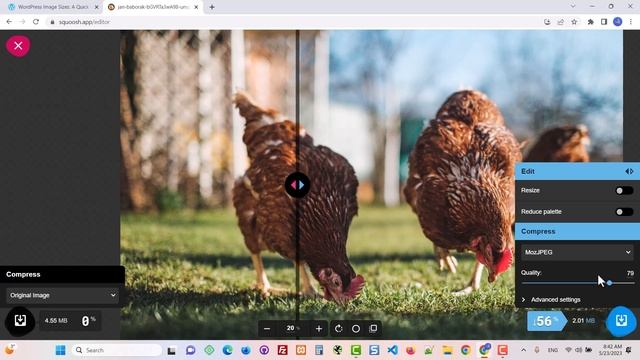640x360 pixels.
Task: Bookmark this page with the star icon
Action: [574, 22]
